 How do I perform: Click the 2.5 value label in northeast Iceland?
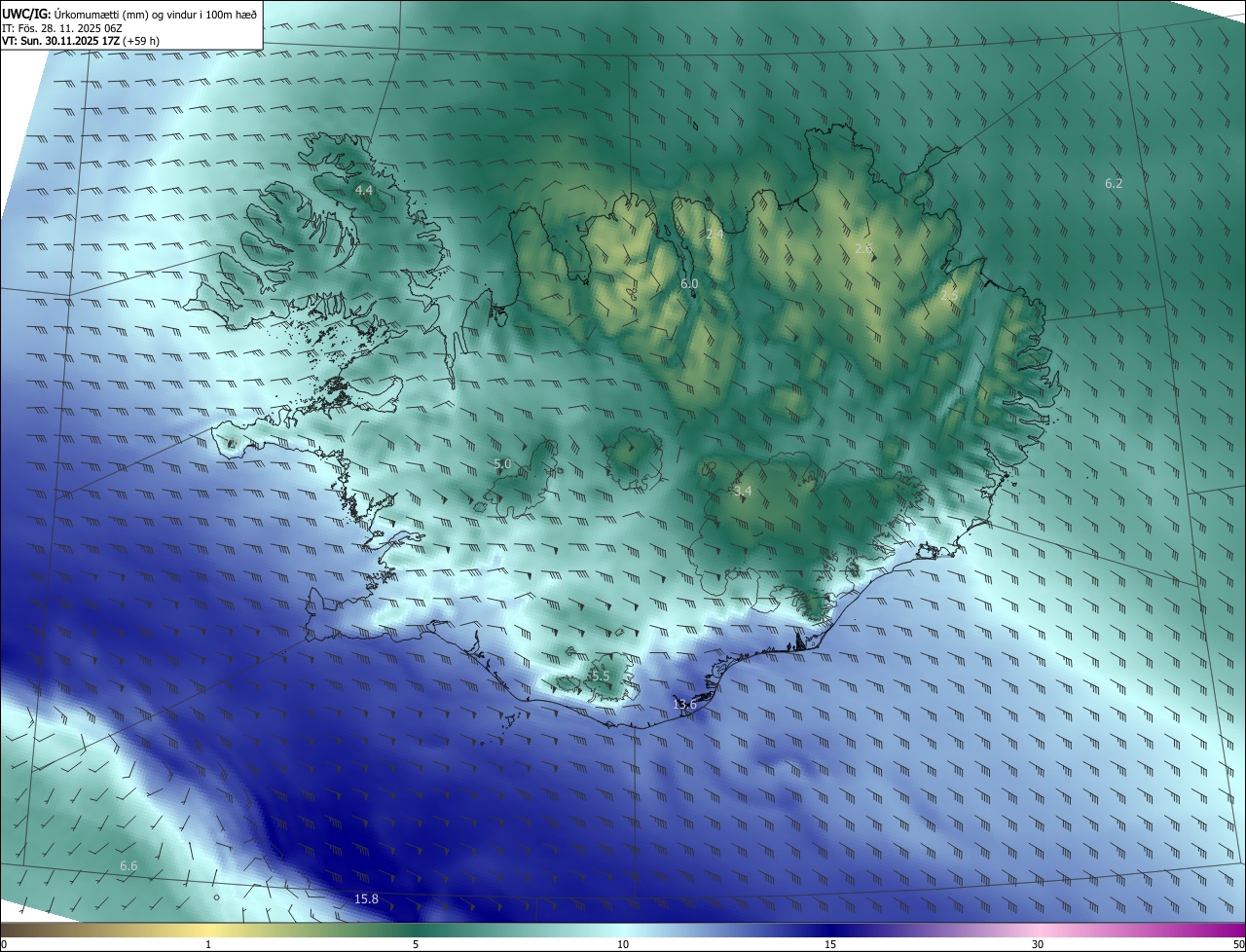[949, 295]
